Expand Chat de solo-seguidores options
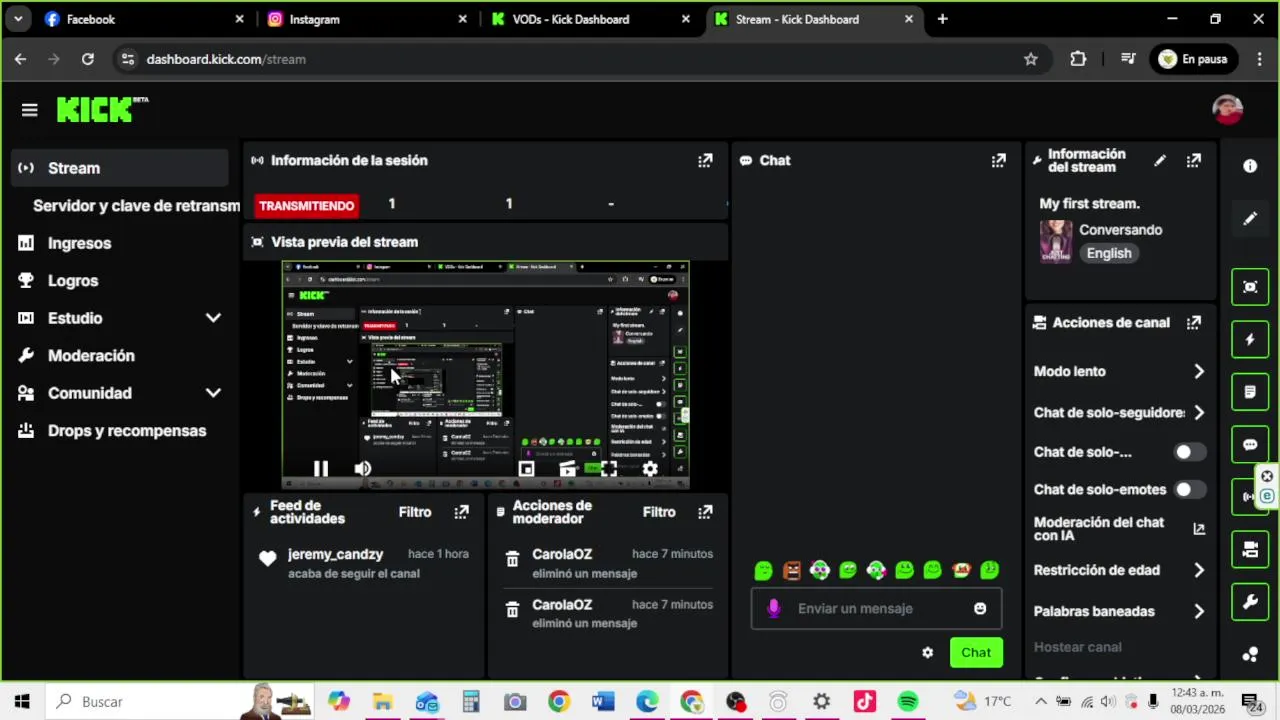 click(1199, 412)
